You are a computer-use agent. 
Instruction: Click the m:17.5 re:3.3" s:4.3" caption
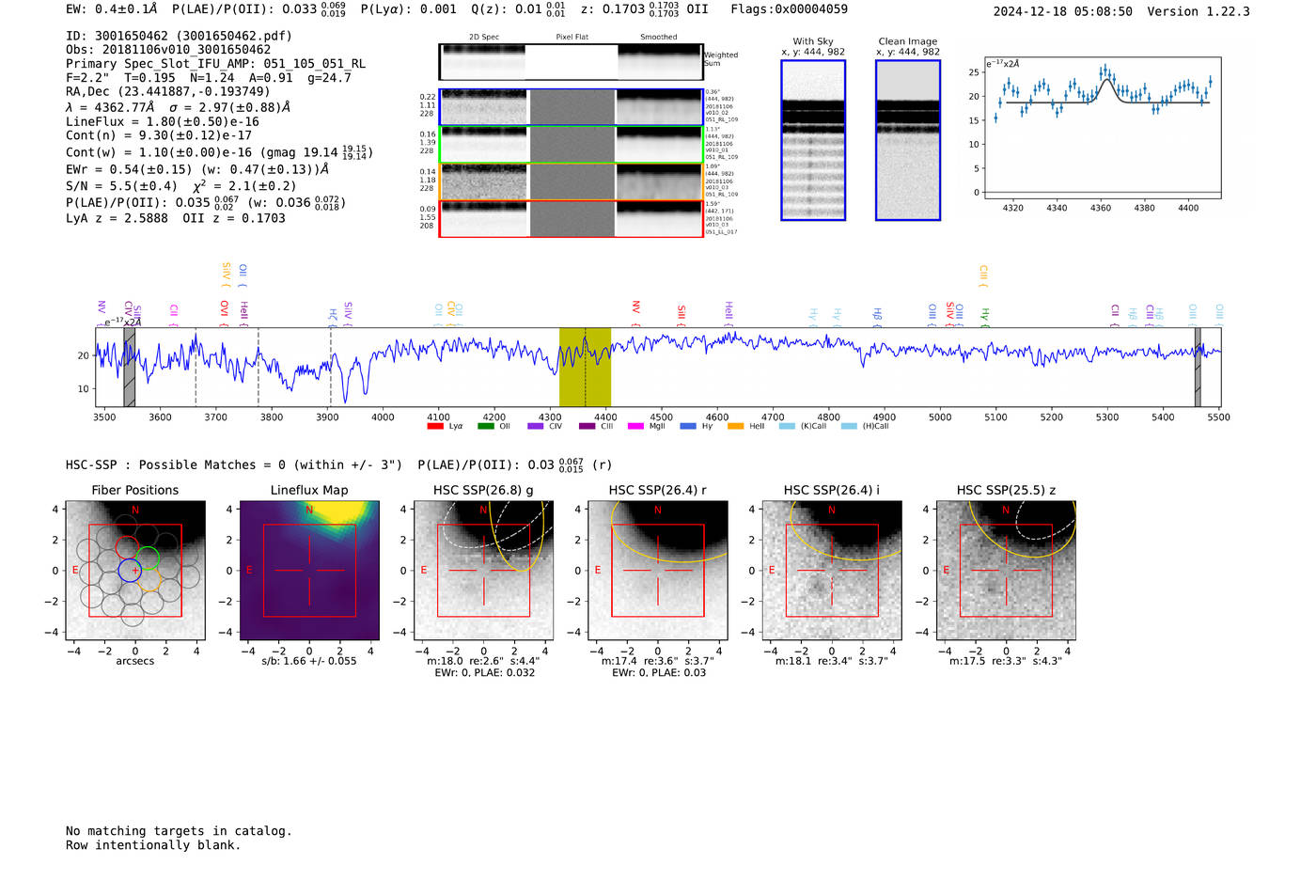(1006, 661)
